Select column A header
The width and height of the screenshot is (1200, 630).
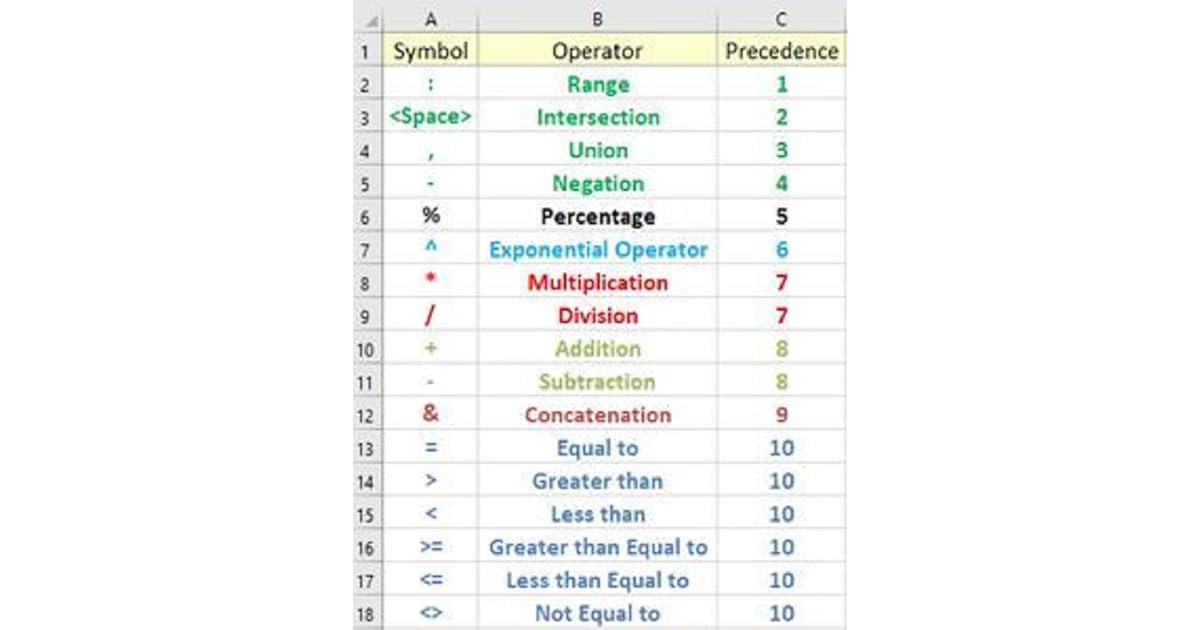coord(430,20)
